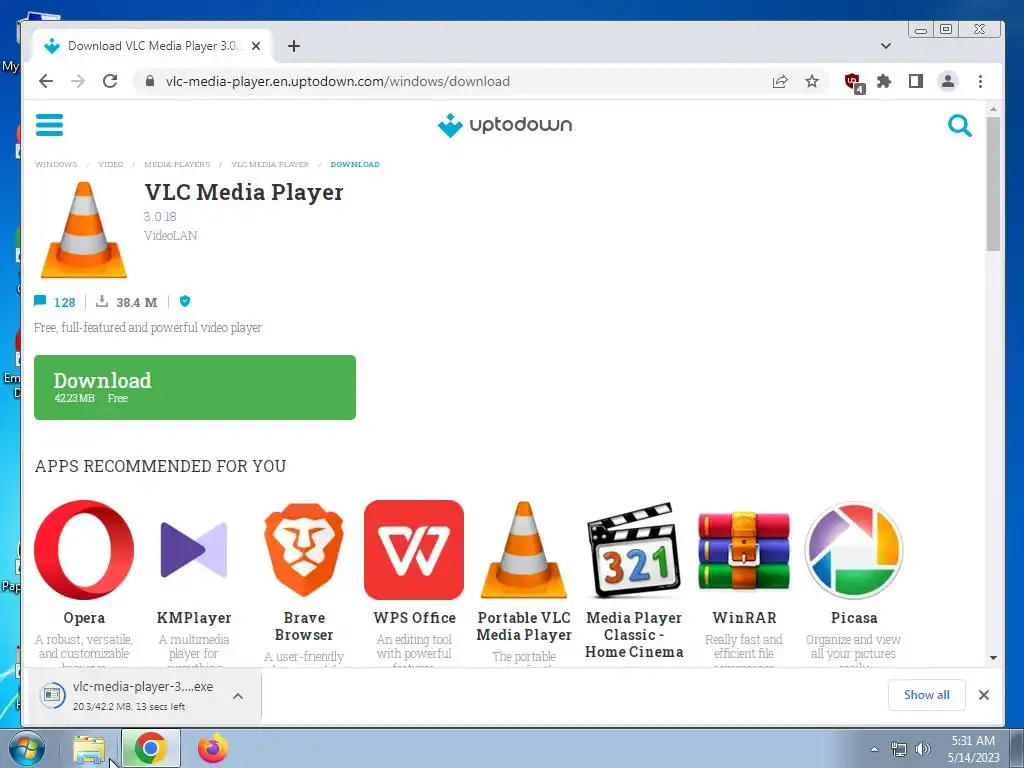Click the padlock site info icon

pos(150,81)
